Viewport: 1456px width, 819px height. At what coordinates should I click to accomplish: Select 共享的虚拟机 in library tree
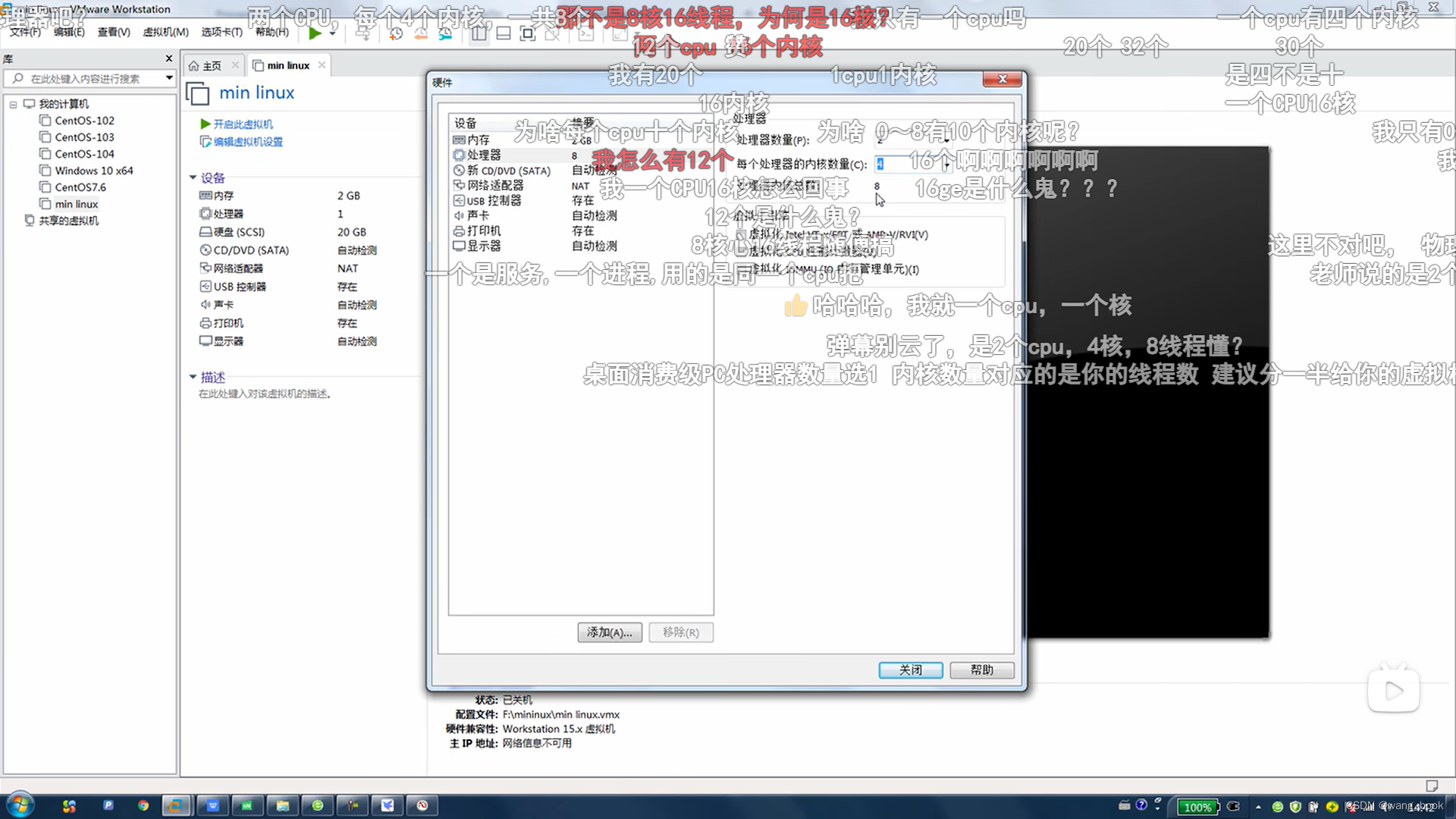click(x=68, y=221)
